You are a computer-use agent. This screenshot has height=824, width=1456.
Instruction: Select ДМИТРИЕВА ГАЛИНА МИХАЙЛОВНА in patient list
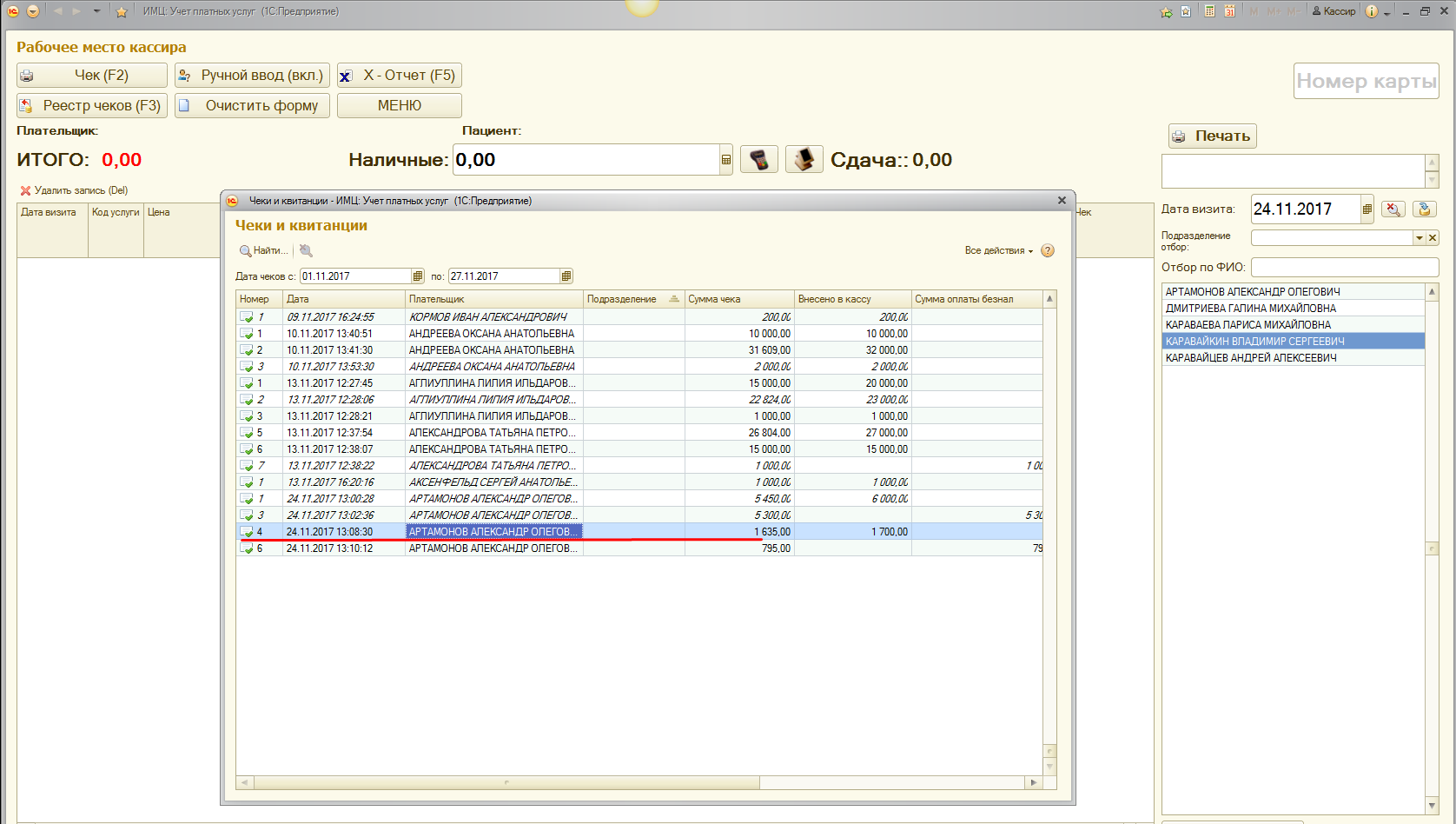pyautogui.click(x=1250, y=309)
